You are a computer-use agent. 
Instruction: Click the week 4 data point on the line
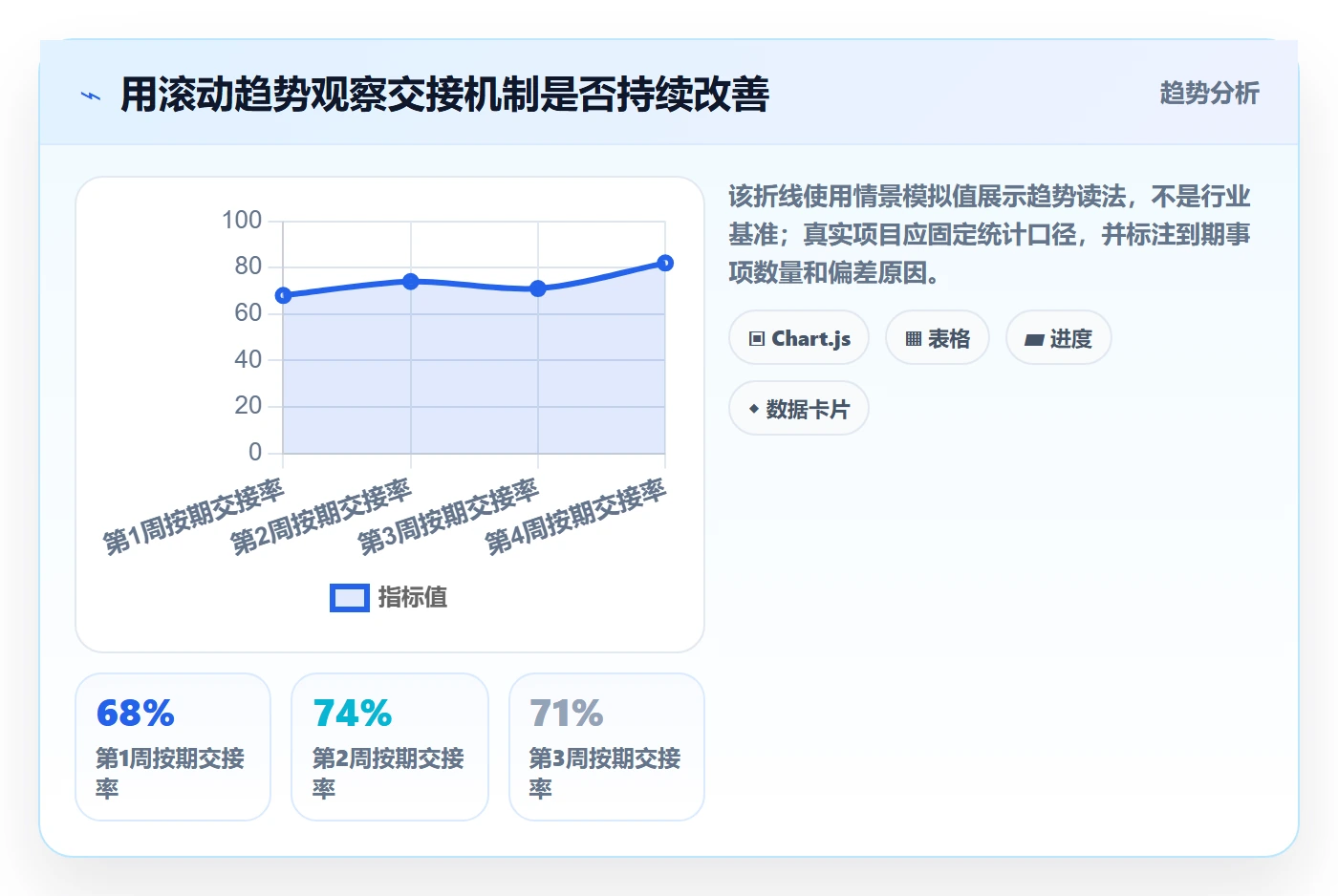click(665, 263)
